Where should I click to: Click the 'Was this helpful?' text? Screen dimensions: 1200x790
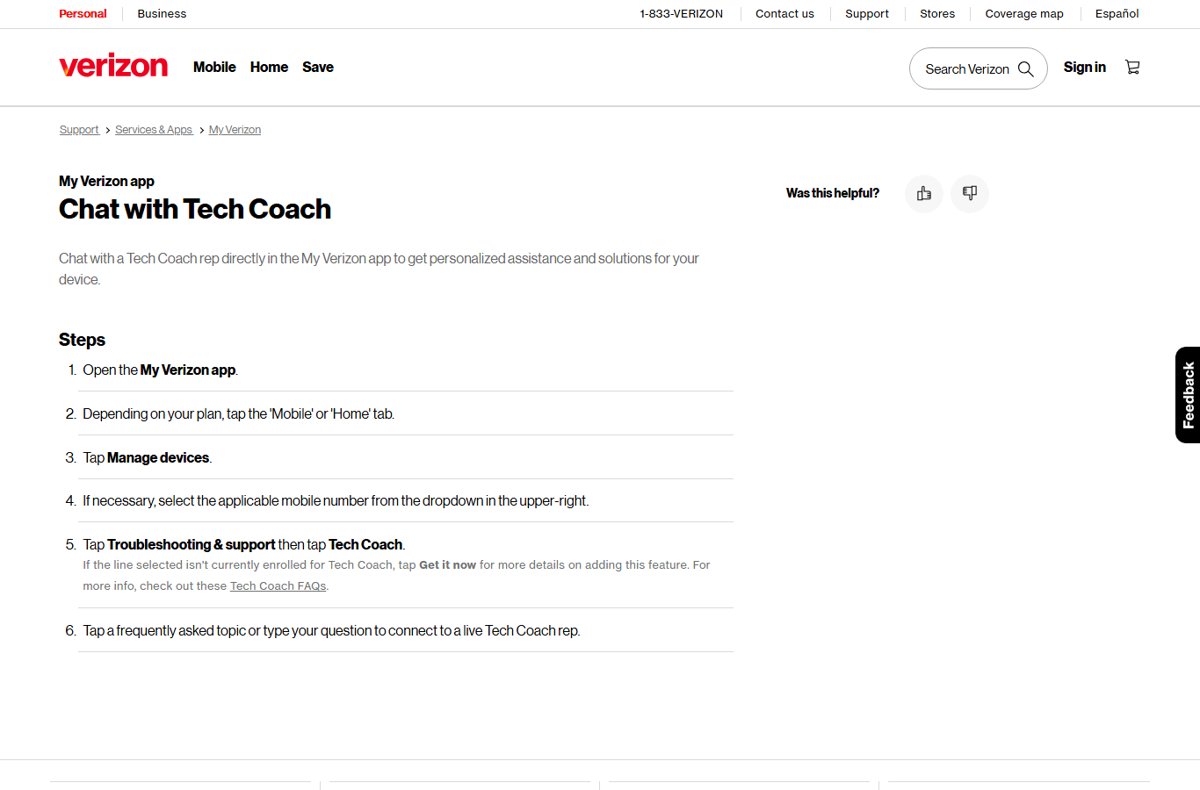[x=833, y=194]
